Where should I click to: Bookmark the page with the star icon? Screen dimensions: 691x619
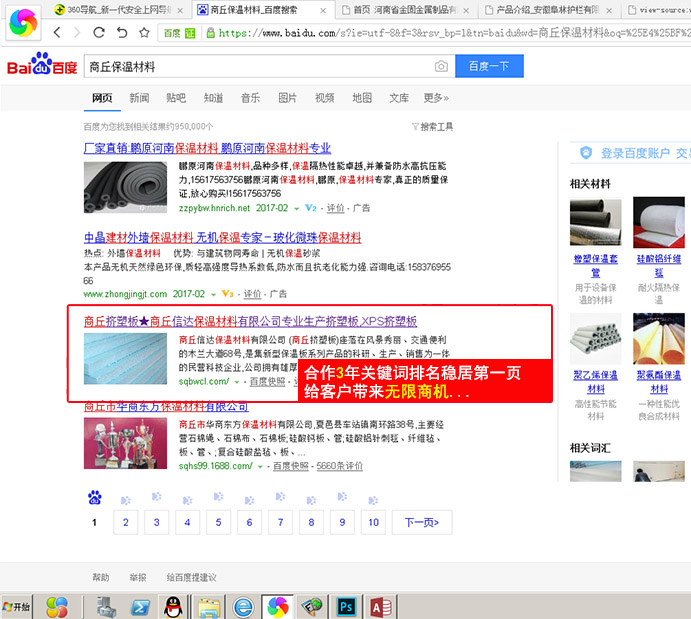(144, 32)
